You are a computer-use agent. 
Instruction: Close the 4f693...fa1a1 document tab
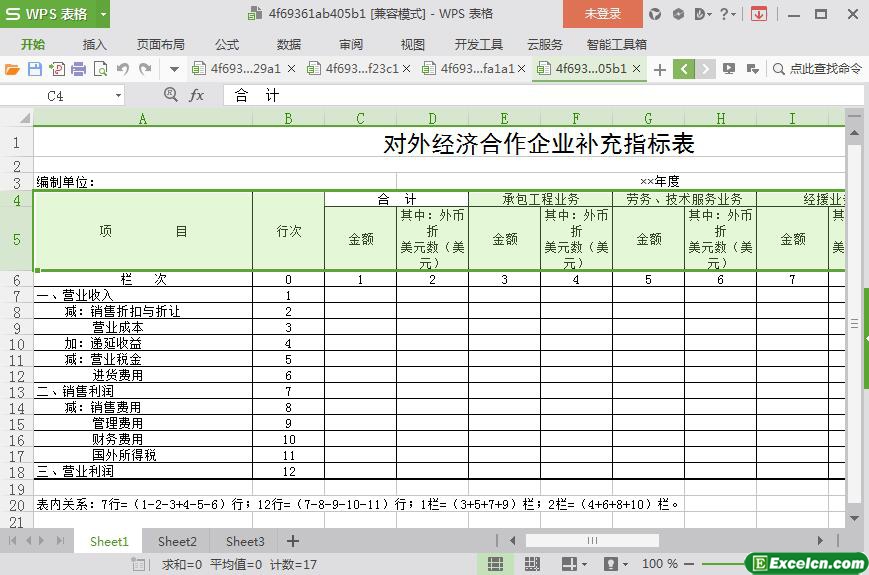point(522,69)
